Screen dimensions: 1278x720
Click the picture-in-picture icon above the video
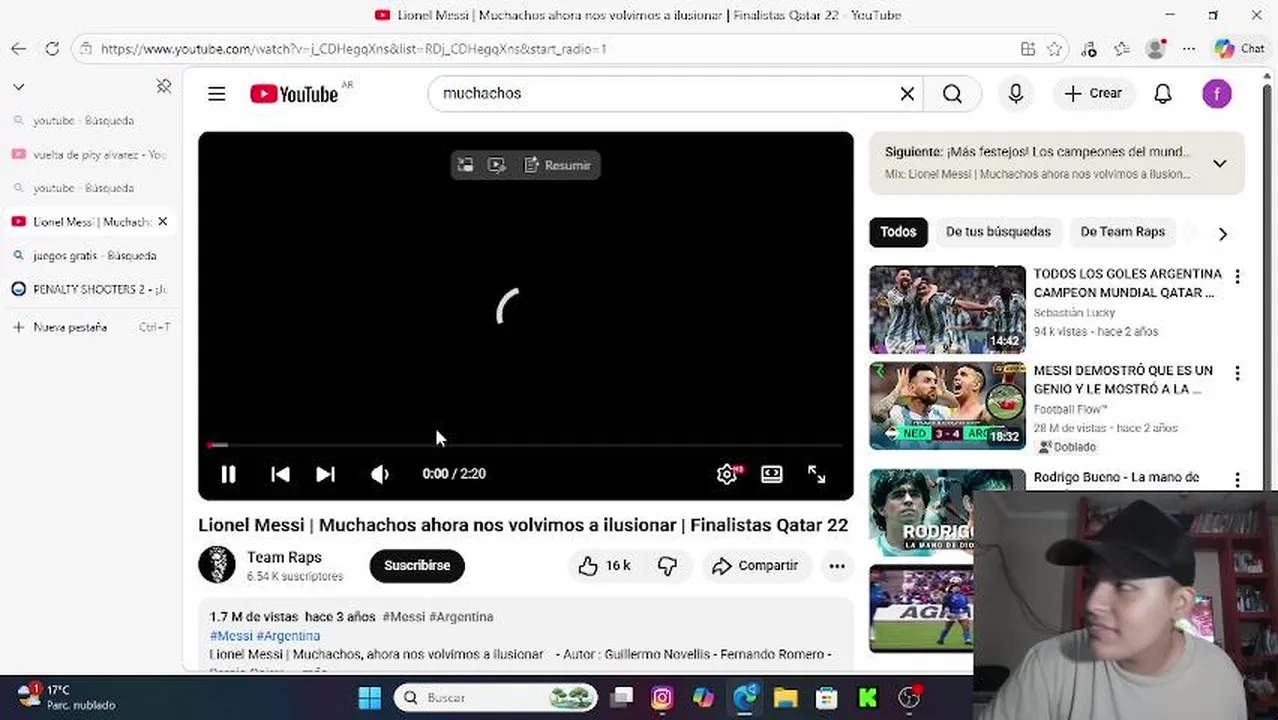coord(465,165)
